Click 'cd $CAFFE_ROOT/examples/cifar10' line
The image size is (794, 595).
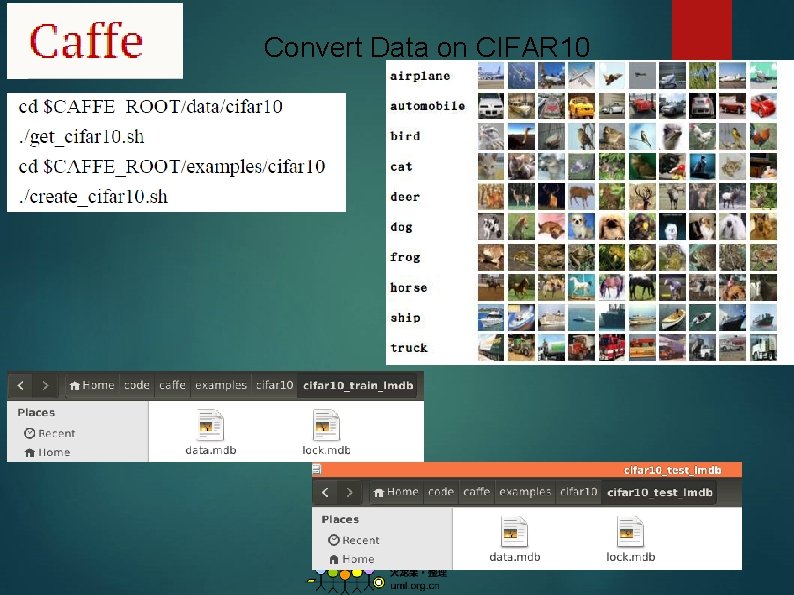tap(172, 167)
